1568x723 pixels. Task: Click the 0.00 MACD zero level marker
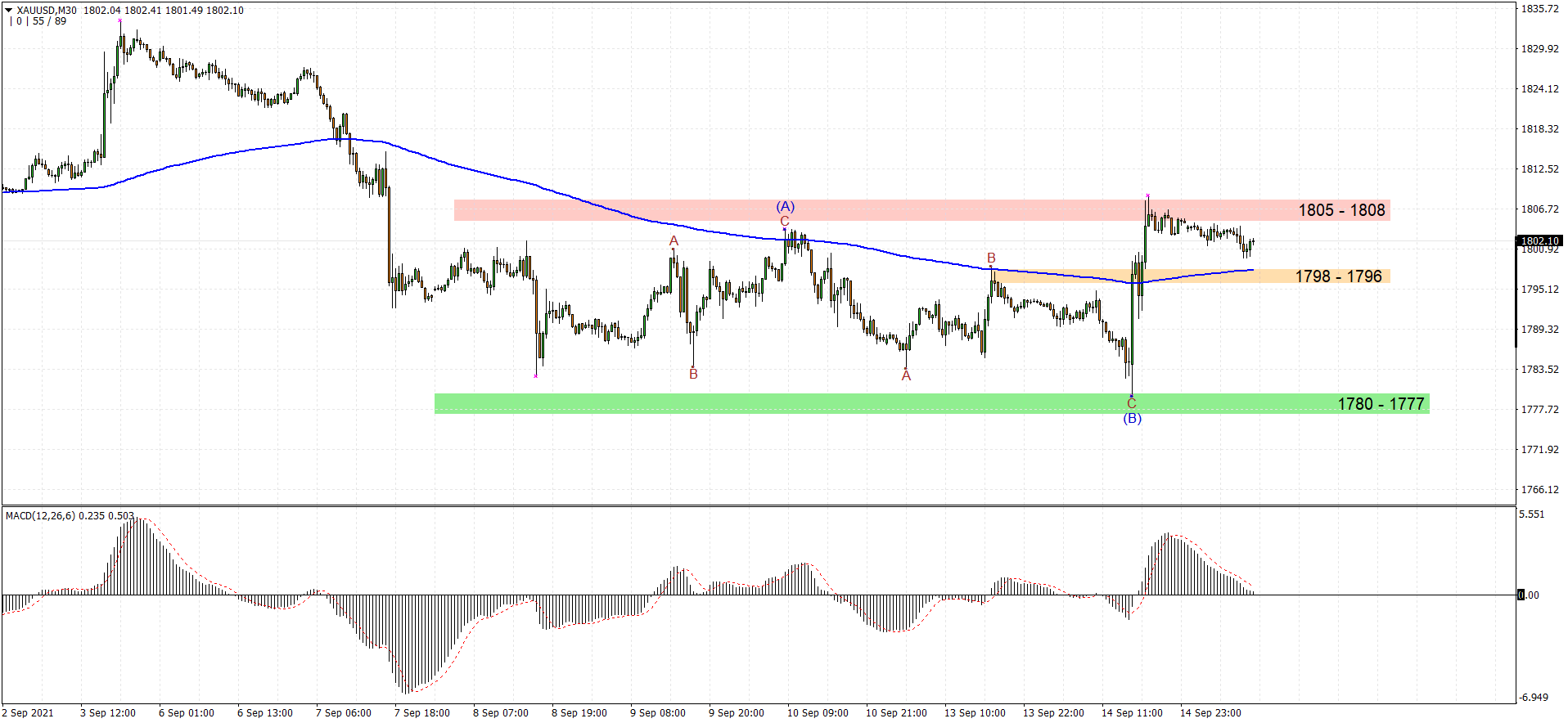click(x=1529, y=595)
